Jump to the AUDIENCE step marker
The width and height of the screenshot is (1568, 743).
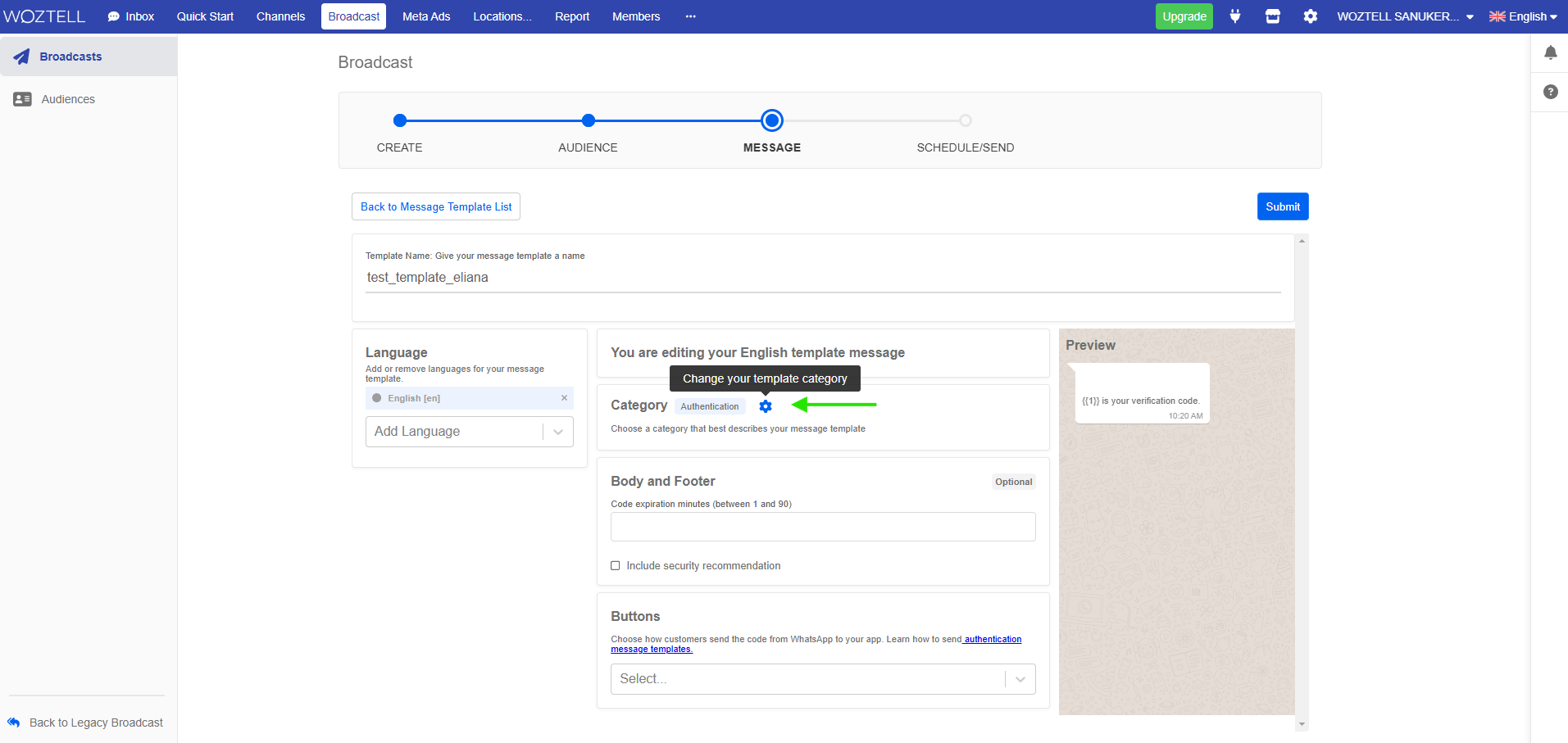[588, 121]
